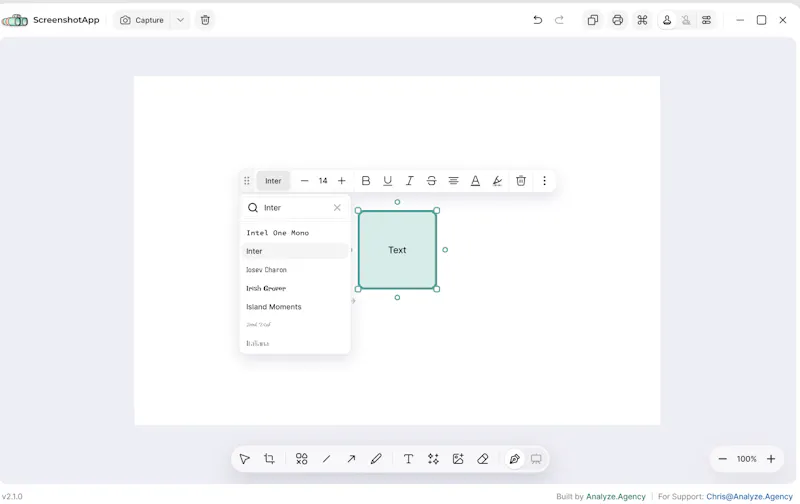Toggle italic formatting

tap(409, 181)
